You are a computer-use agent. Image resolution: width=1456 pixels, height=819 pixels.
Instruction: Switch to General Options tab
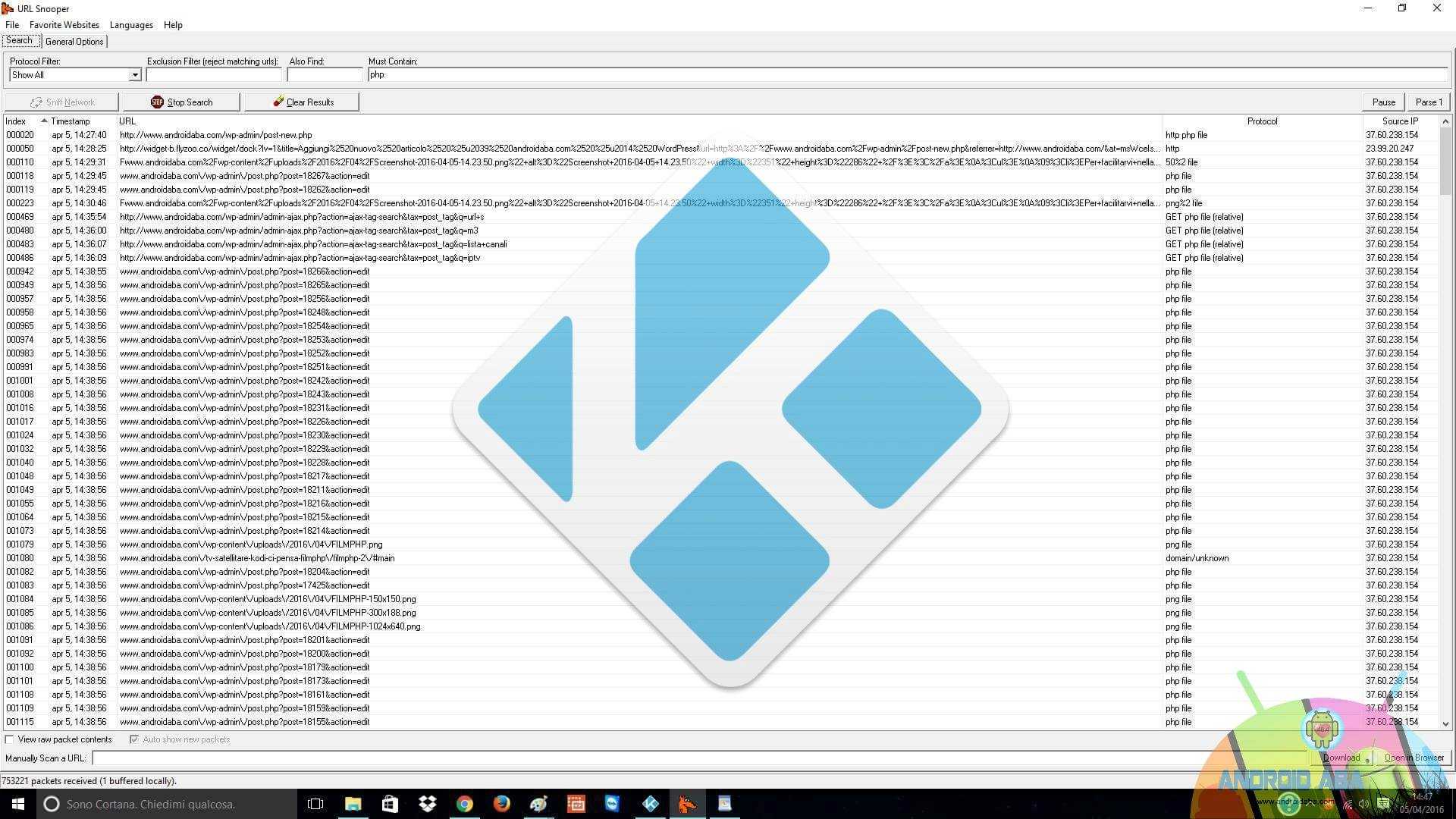tap(74, 42)
